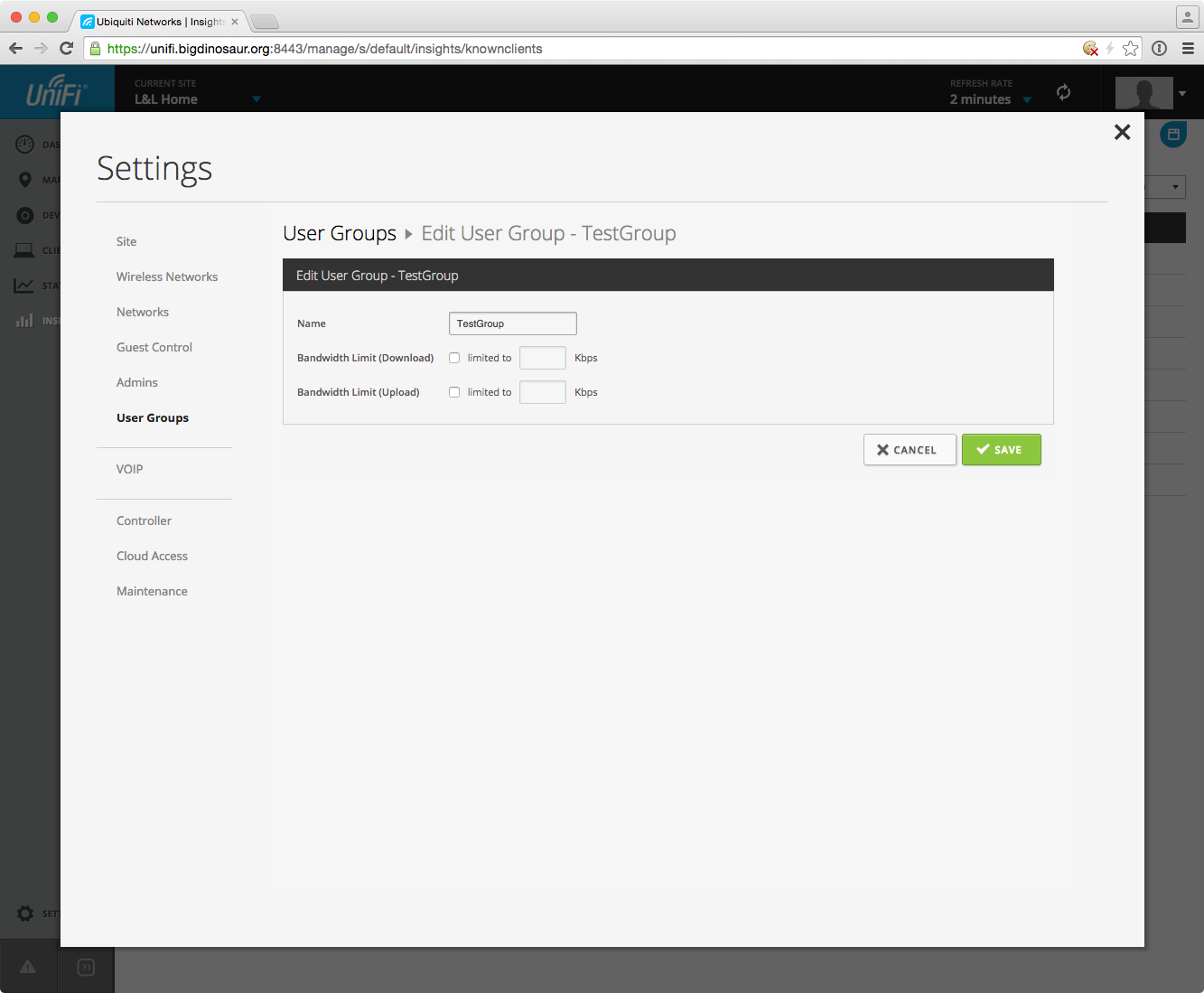Click the group Name text field

coord(512,323)
